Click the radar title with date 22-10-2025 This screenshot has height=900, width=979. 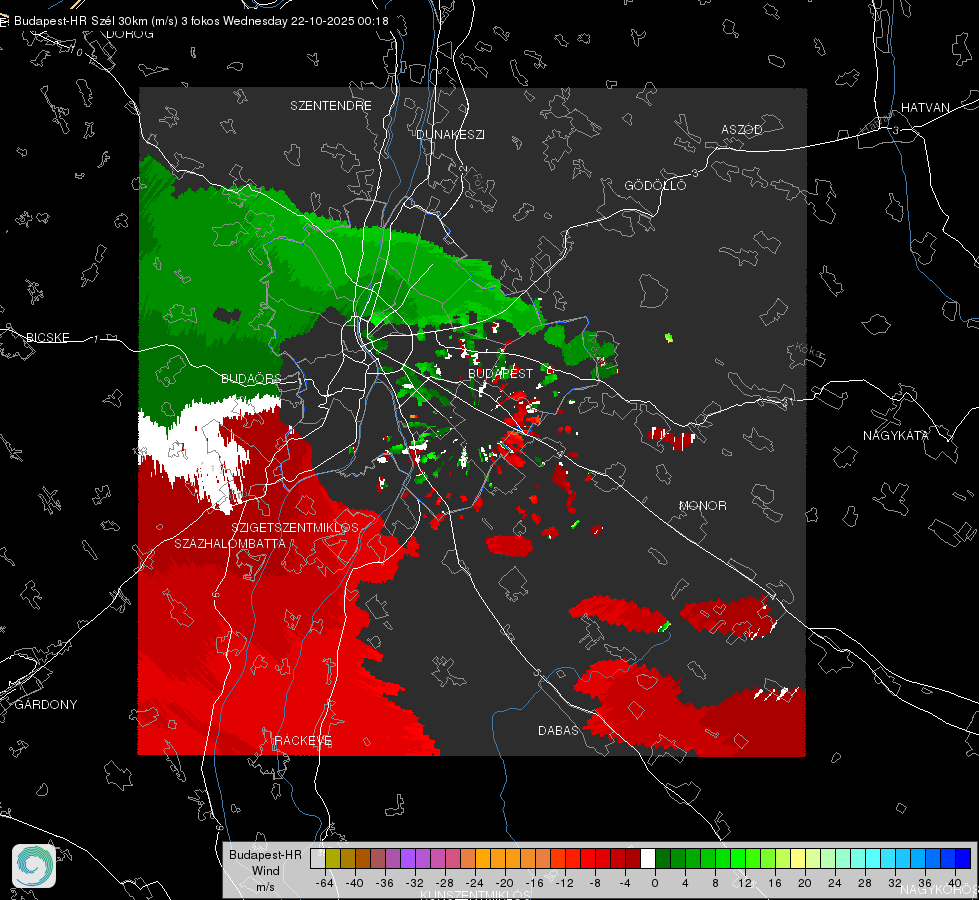[201, 21]
